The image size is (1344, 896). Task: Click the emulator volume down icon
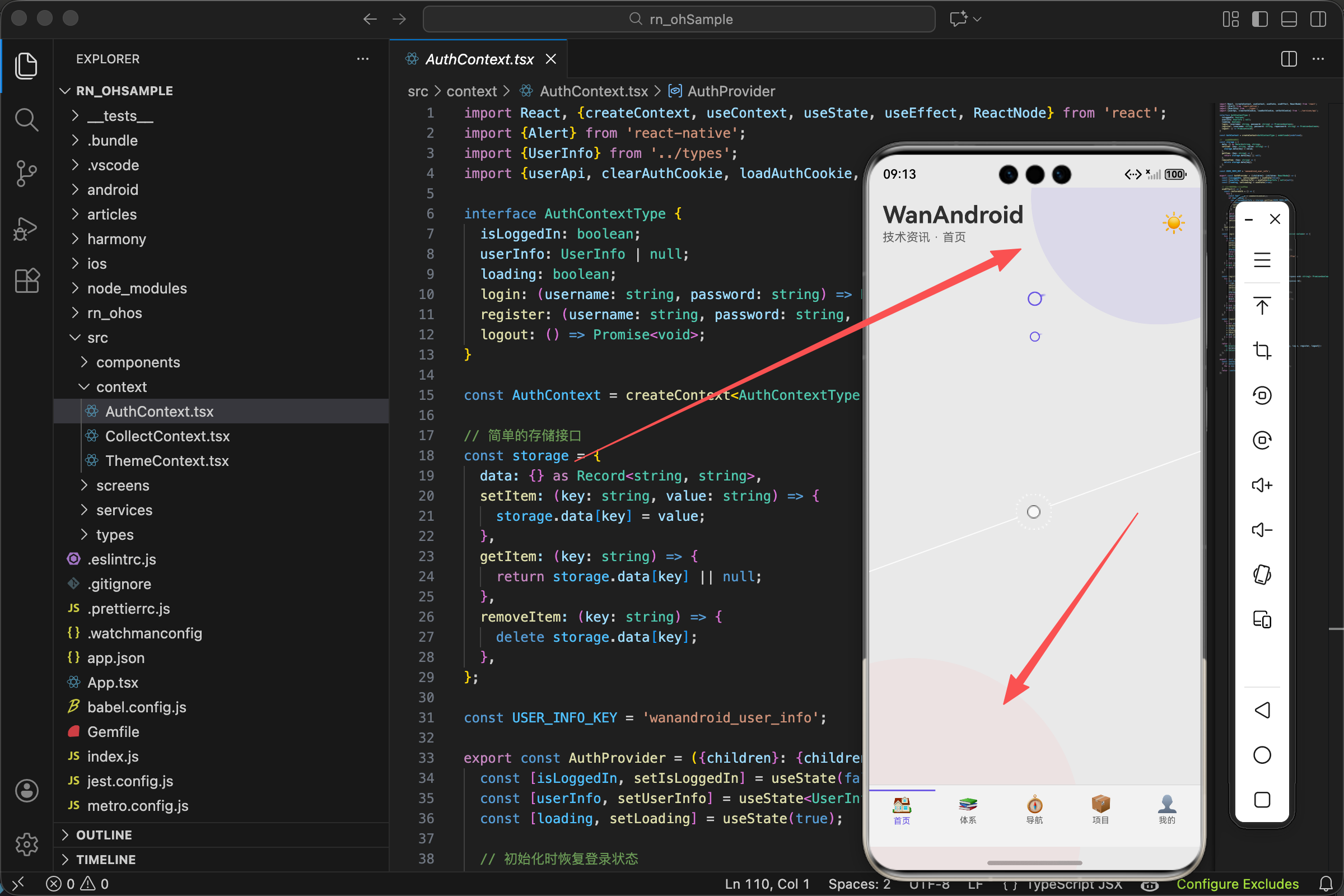(x=1262, y=530)
